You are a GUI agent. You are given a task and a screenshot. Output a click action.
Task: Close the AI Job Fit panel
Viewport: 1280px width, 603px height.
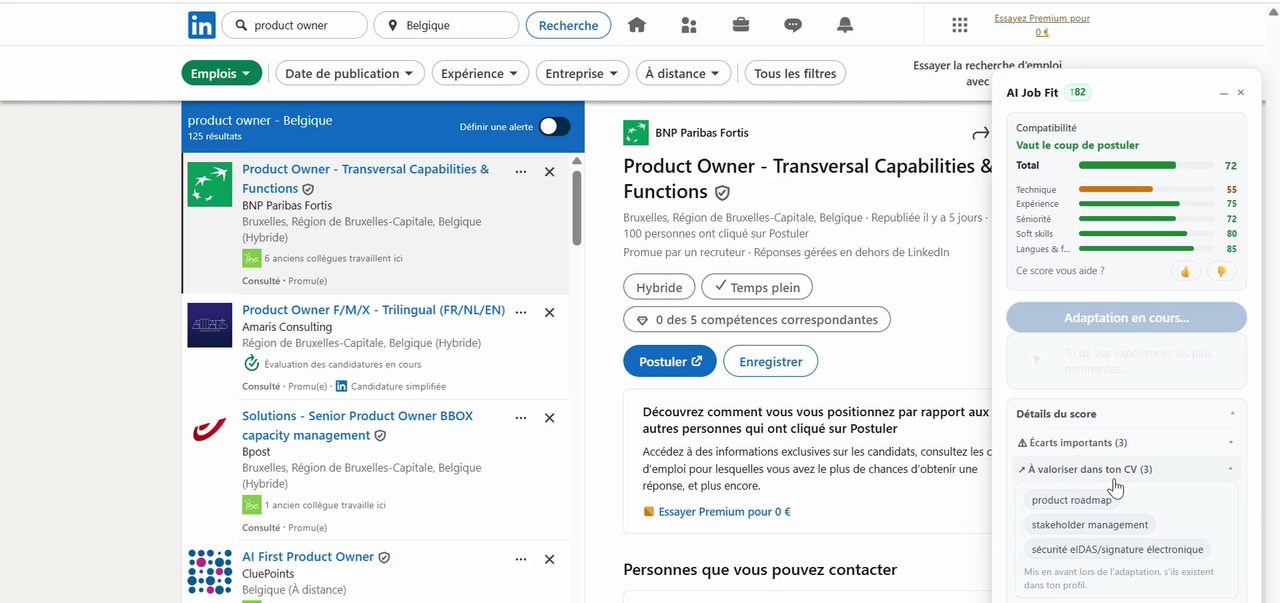[x=1241, y=93]
